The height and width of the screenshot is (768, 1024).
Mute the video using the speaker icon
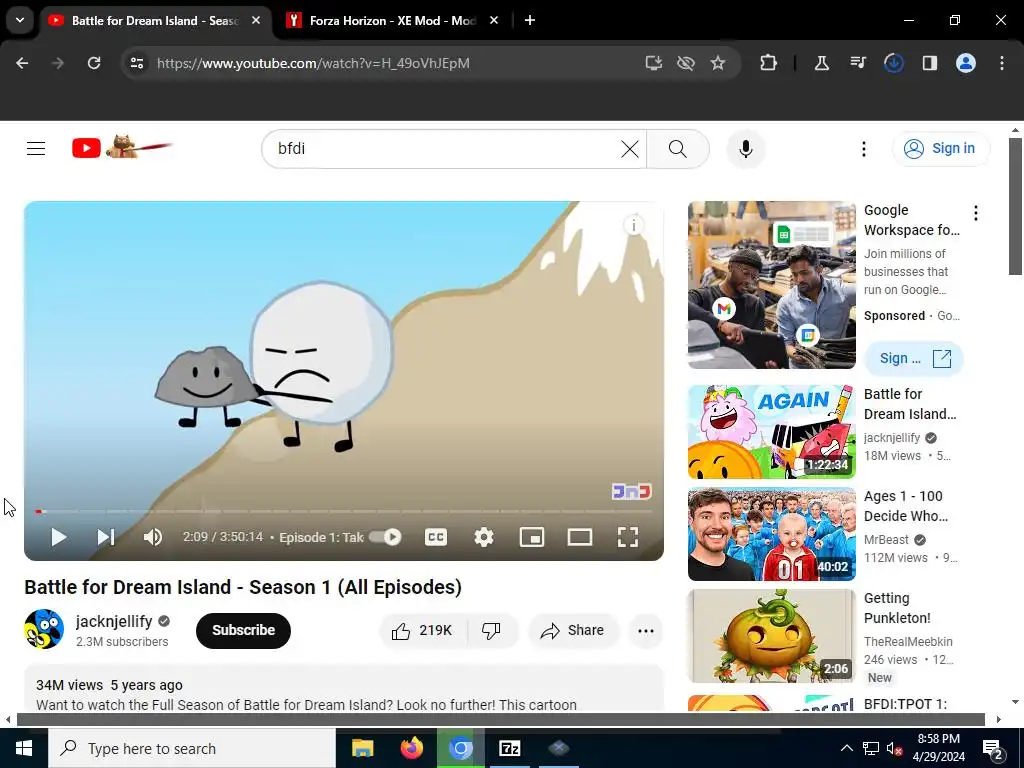(153, 537)
